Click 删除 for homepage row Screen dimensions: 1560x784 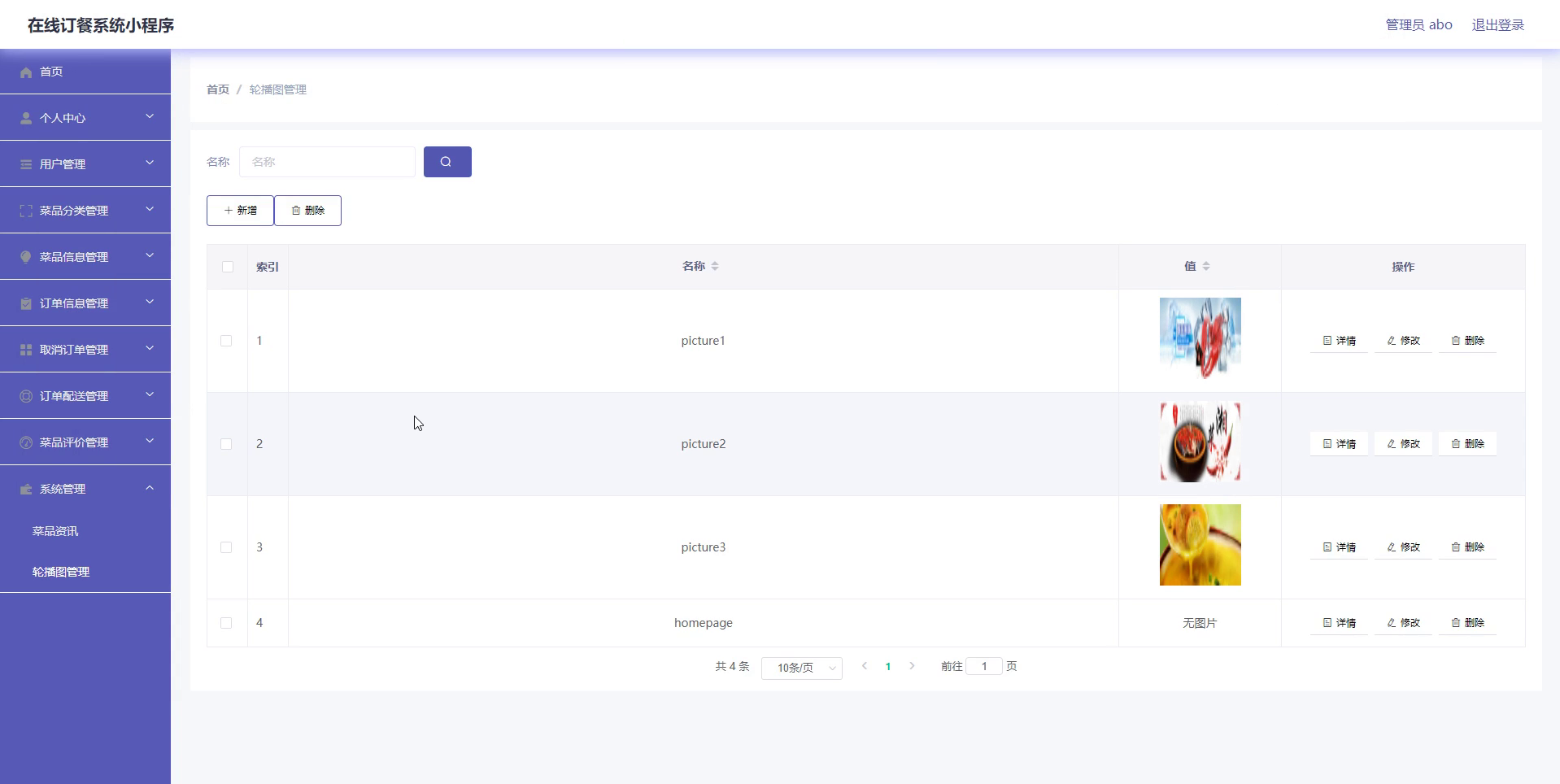click(x=1467, y=623)
